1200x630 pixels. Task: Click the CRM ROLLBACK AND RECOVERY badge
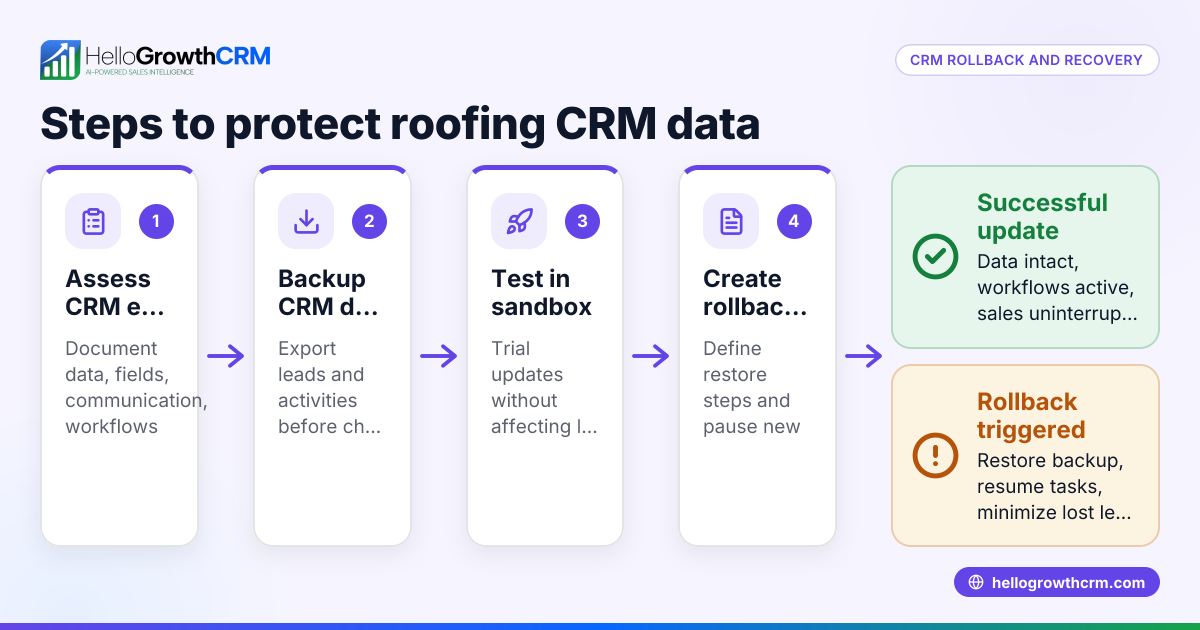coord(1026,60)
